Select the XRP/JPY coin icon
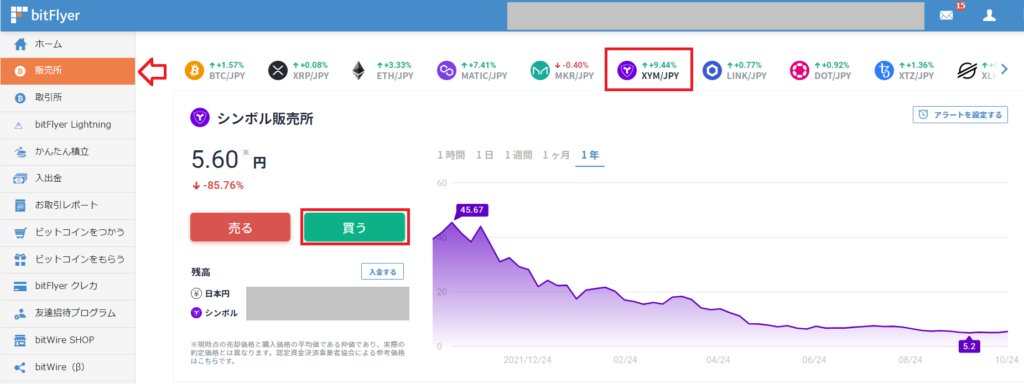This screenshot has width=1024, height=384. 278,70
